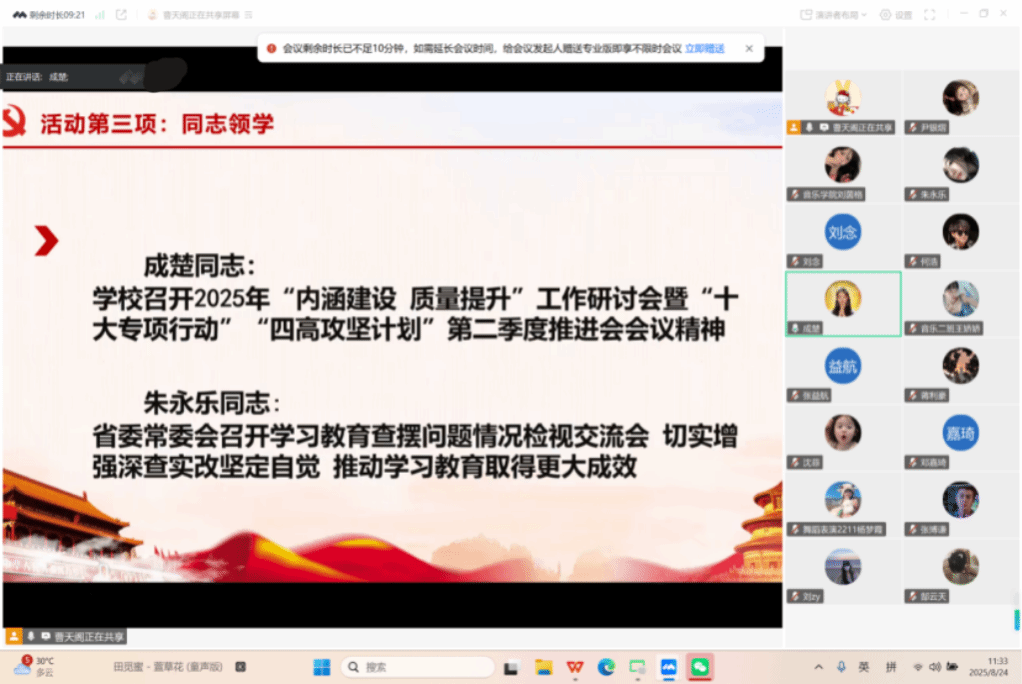Open the Windows Start menu

click(x=322, y=667)
